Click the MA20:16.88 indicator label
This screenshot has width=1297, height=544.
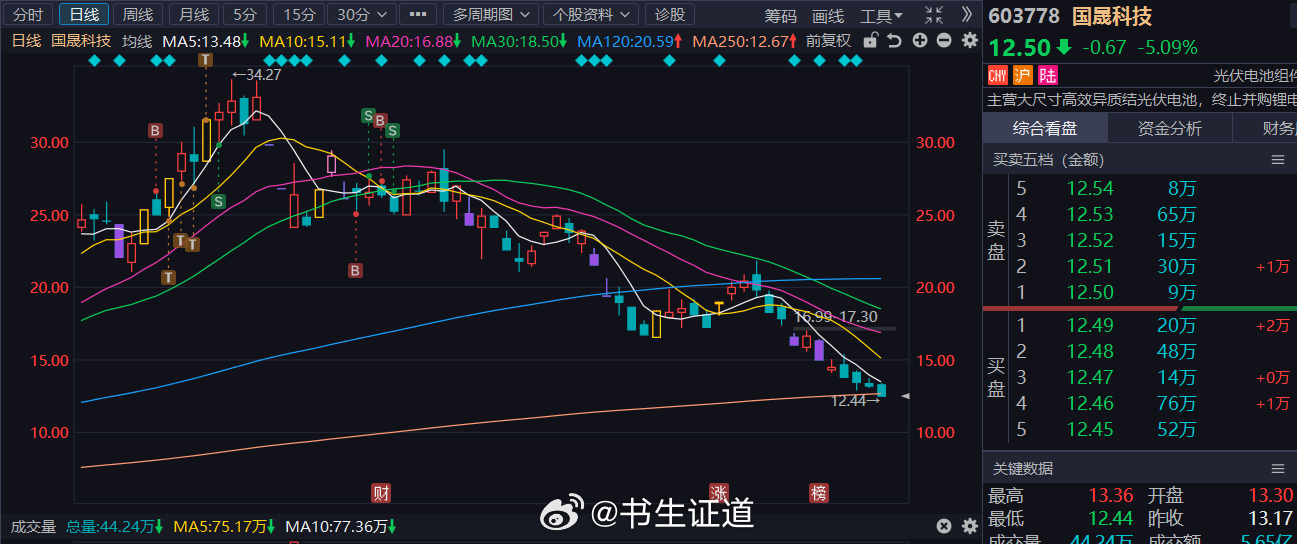413,41
